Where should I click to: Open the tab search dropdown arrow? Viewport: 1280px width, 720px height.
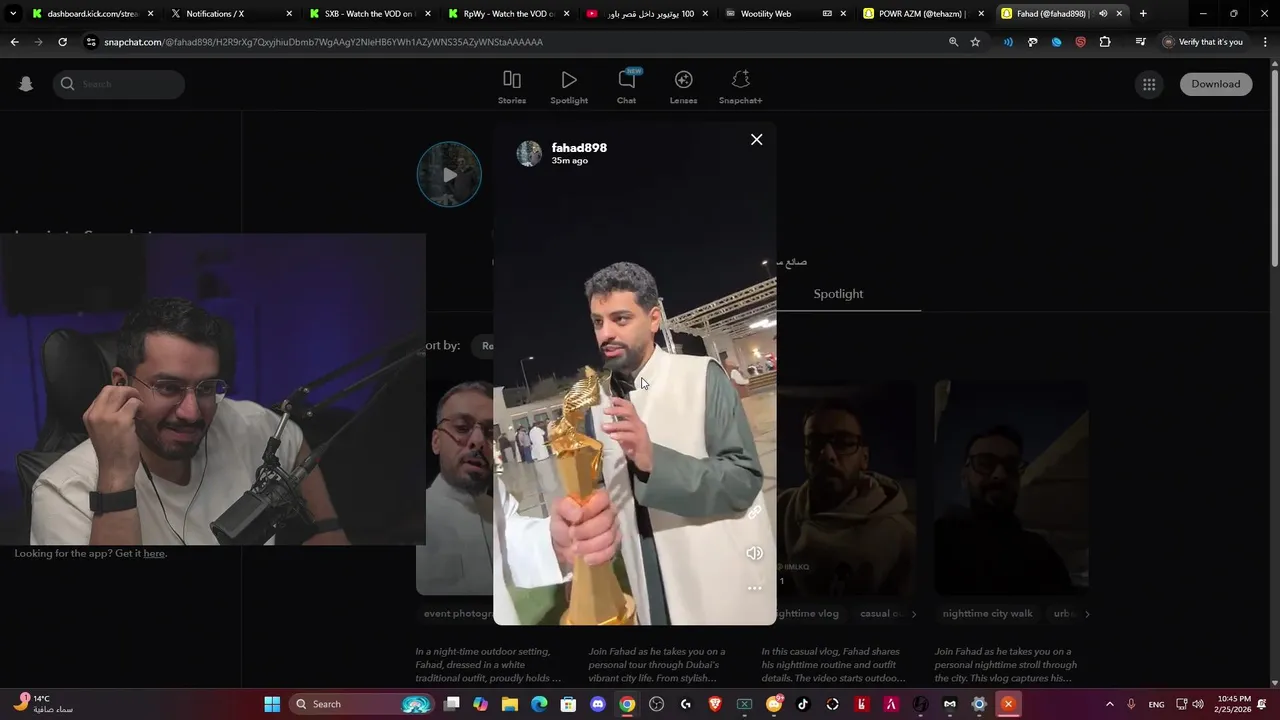[13, 14]
